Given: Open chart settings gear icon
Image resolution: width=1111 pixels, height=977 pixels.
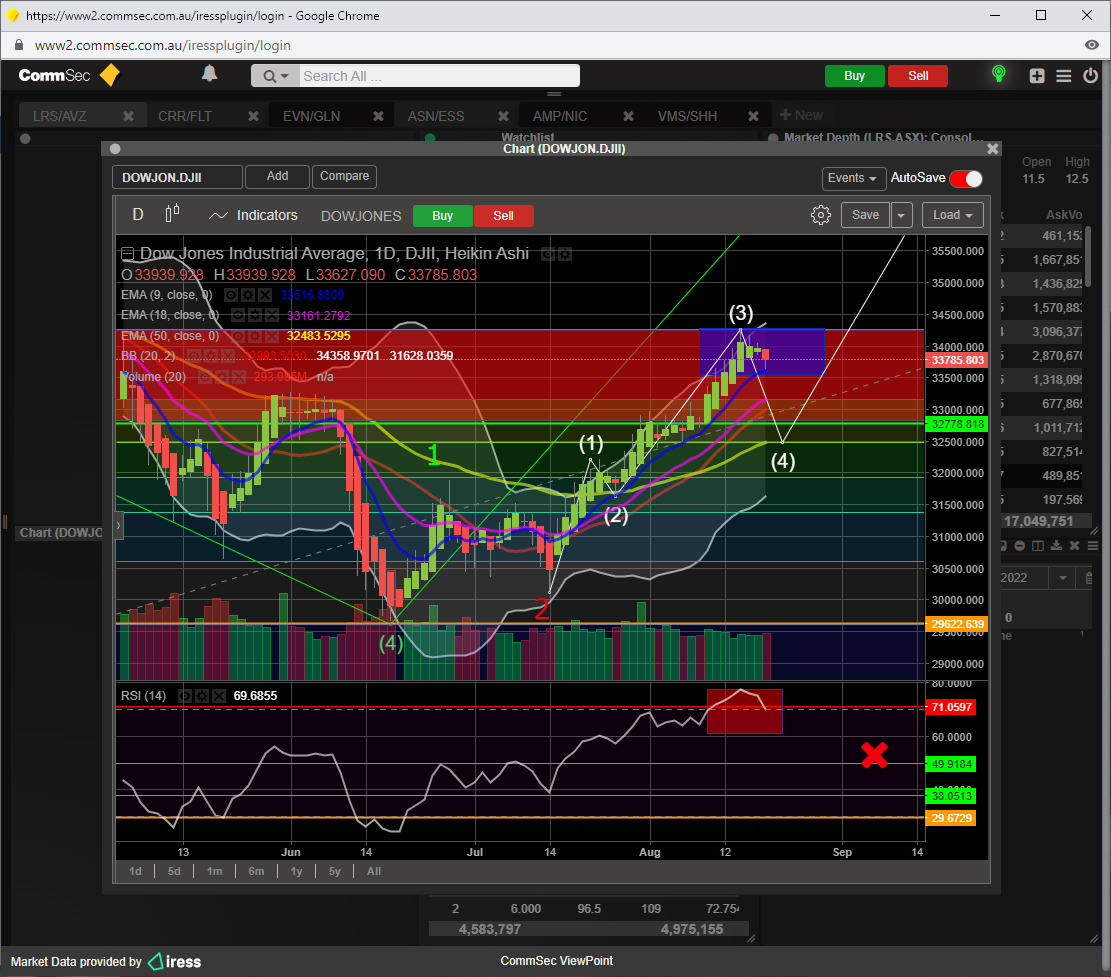Looking at the screenshot, I should pyautogui.click(x=820, y=215).
